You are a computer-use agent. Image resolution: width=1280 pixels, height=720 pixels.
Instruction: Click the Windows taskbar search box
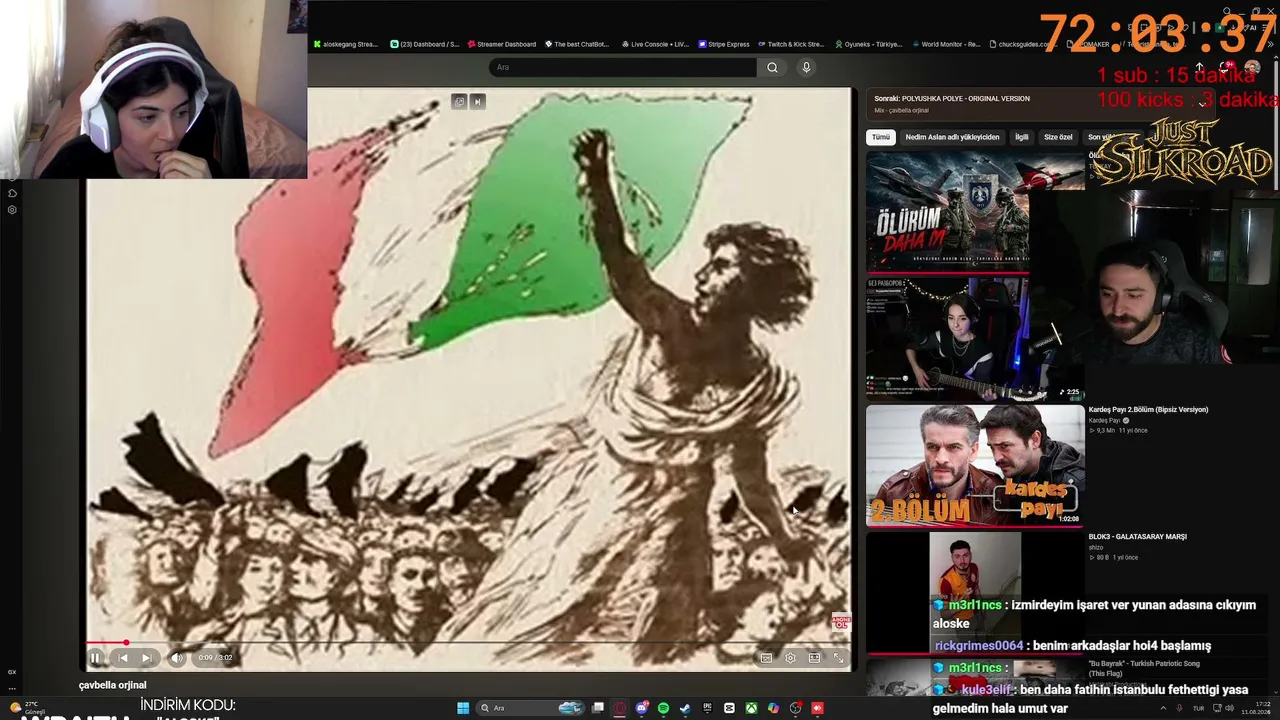pos(529,708)
